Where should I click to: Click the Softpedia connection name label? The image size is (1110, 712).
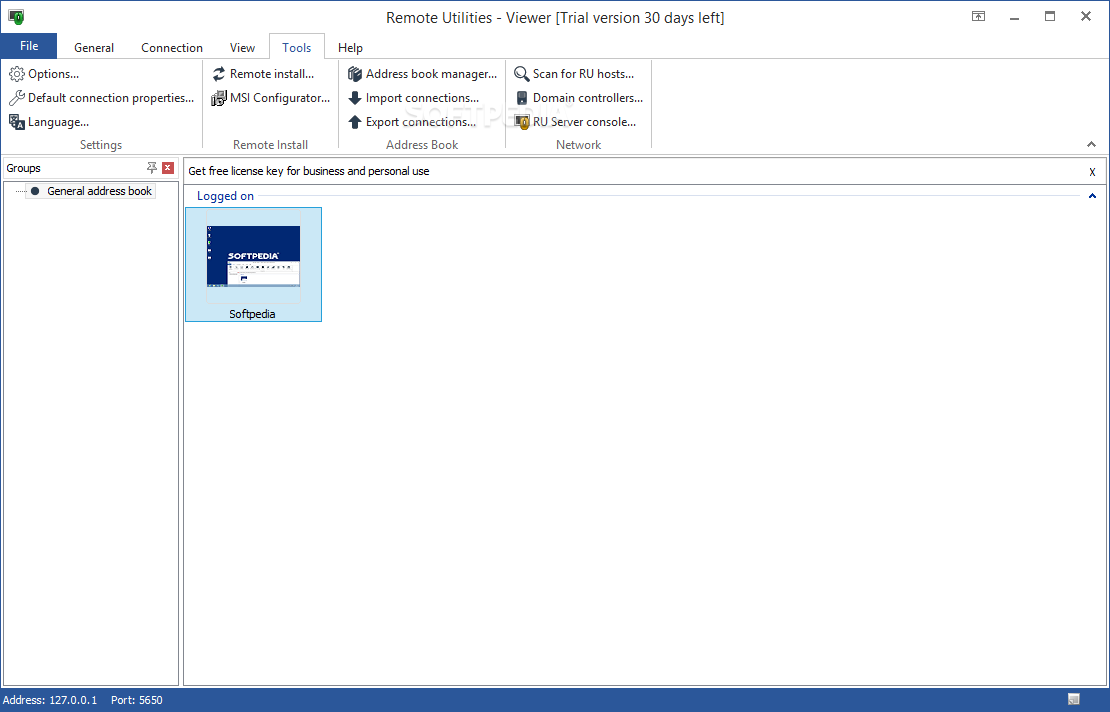pos(252,314)
